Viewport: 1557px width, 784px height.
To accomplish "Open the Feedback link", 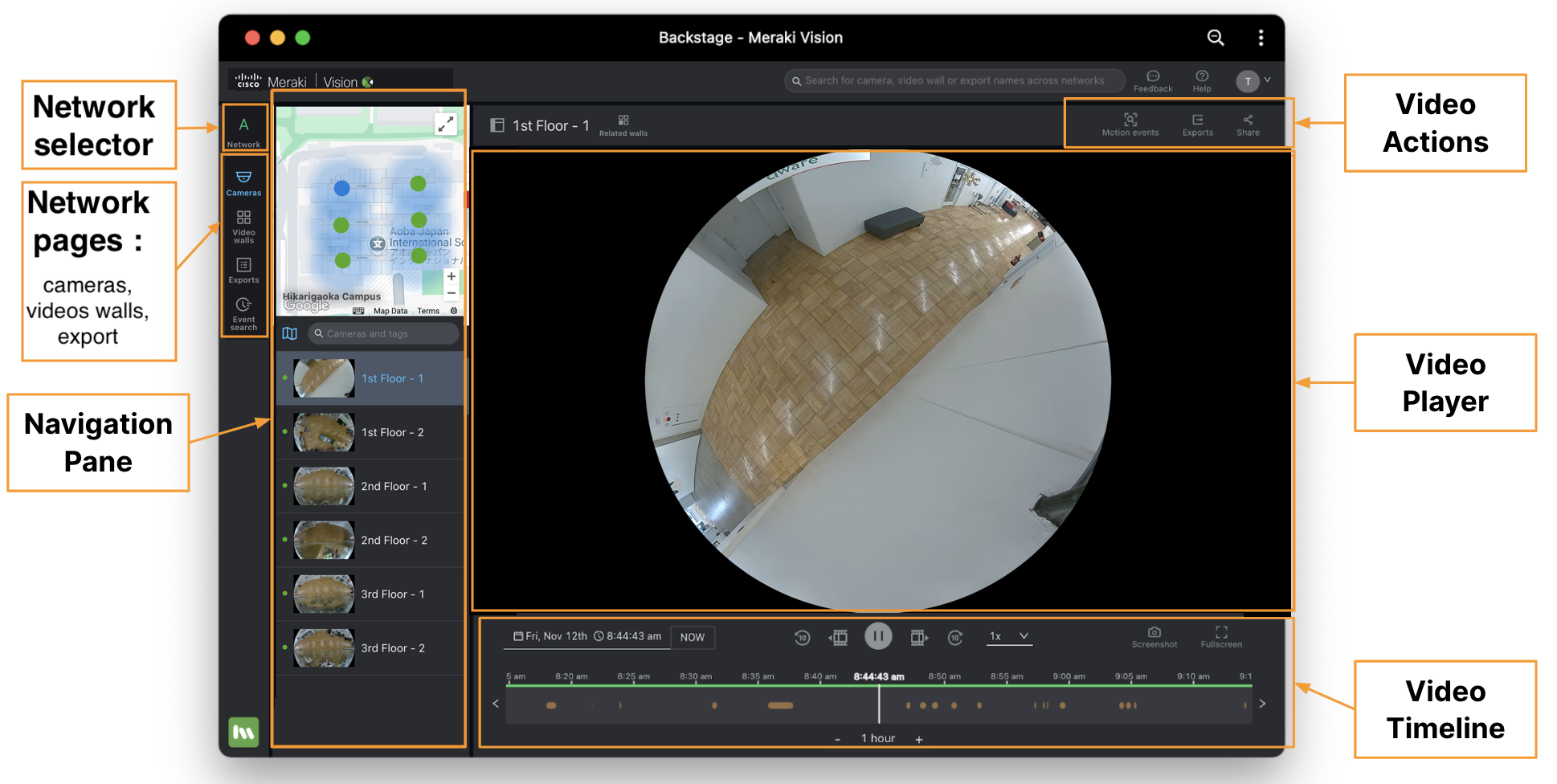I will coord(1153,80).
